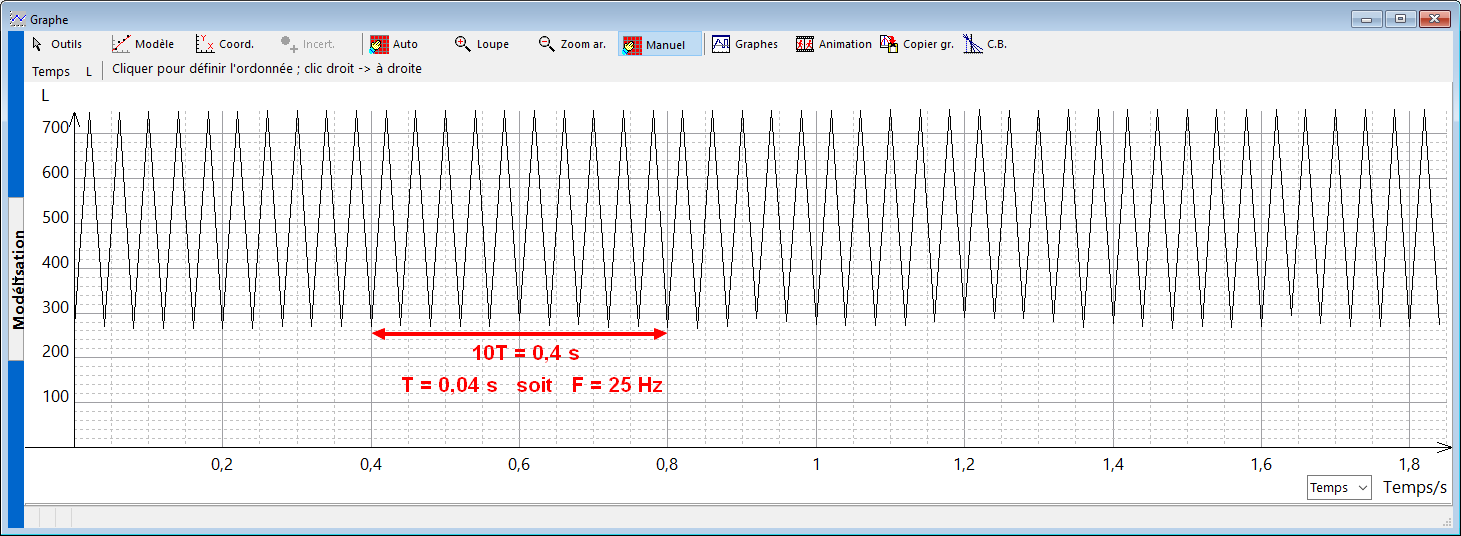This screenshot has width=1461, height=536.
Task: Click the 200 ordinate label
Action: [55, 352]
